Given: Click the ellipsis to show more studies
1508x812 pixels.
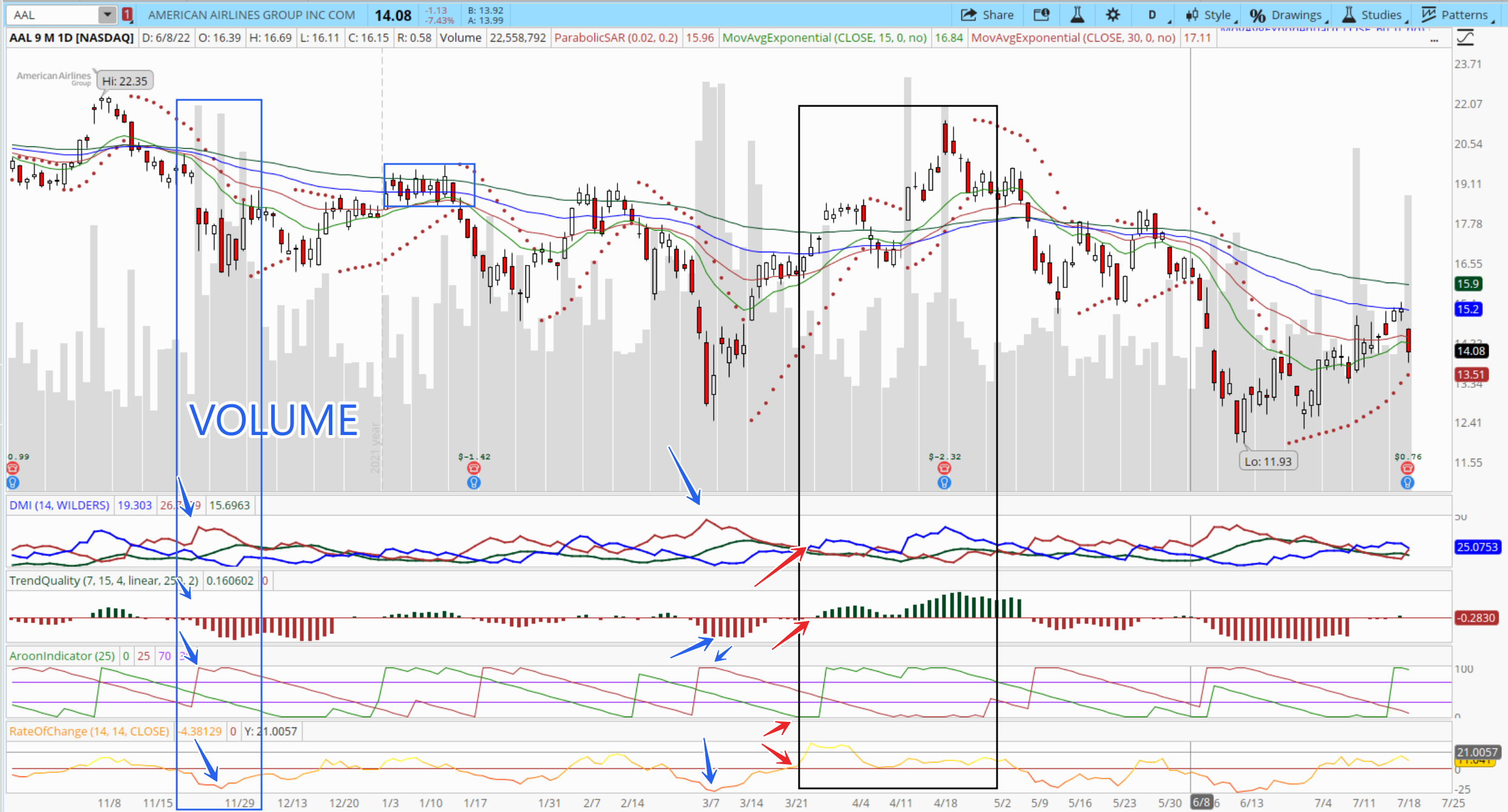Looking at the screenshot, I should [x=1434, y=40].
